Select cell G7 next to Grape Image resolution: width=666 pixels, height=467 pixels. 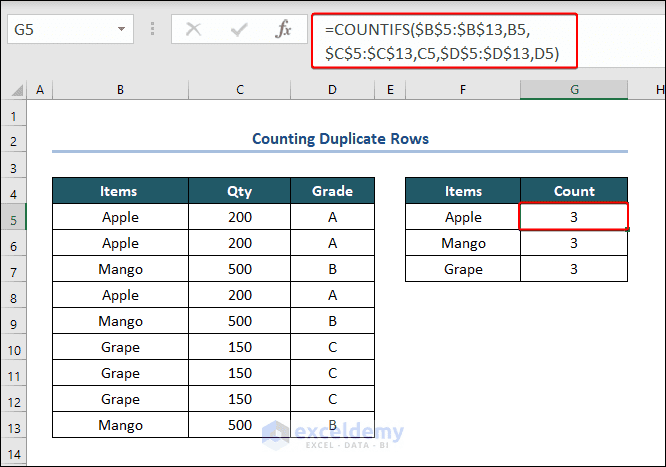coord(574,269)
